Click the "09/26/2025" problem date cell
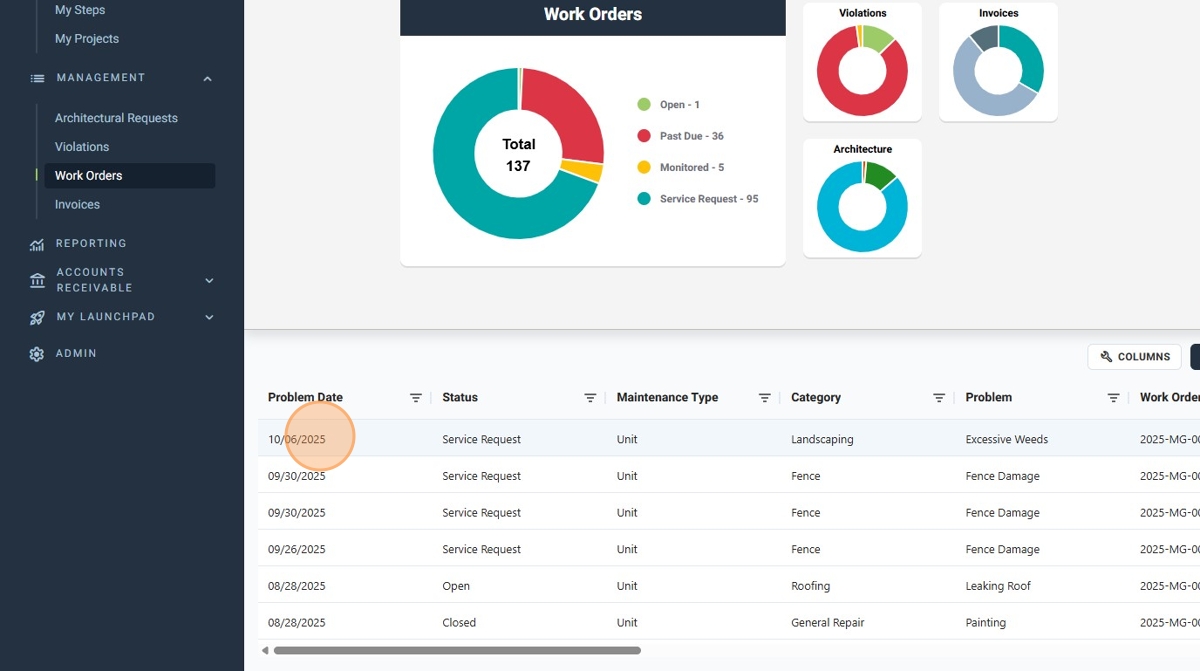This screenshot has width=1200, height=671. pos(297,550)
